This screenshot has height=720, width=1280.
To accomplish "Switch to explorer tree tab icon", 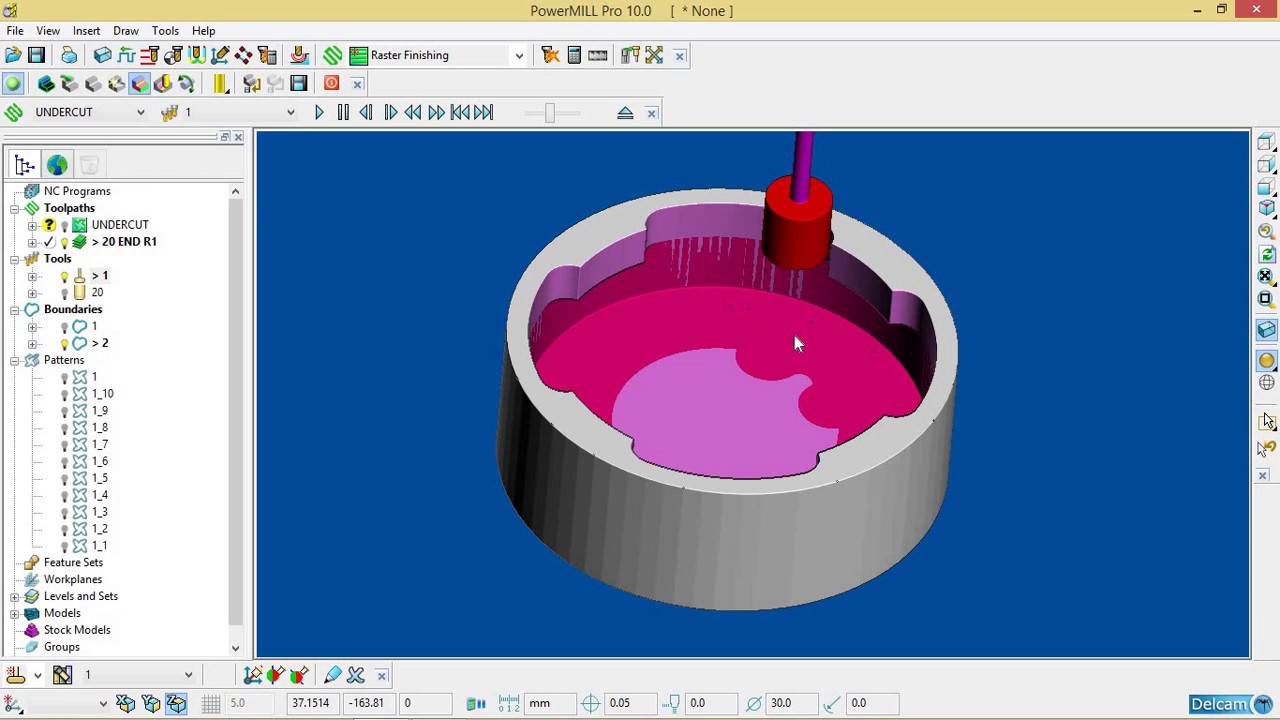I will pyautogui.click(x=25, y=165).
